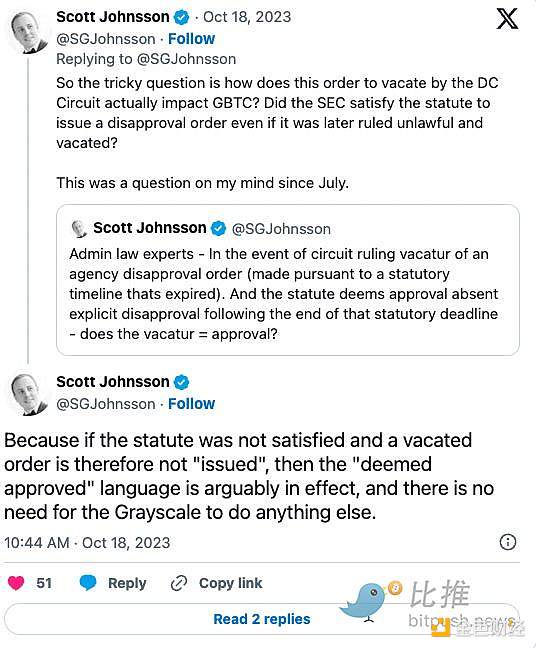
Task: Open the X logo link
Action: tap(507, 19)
